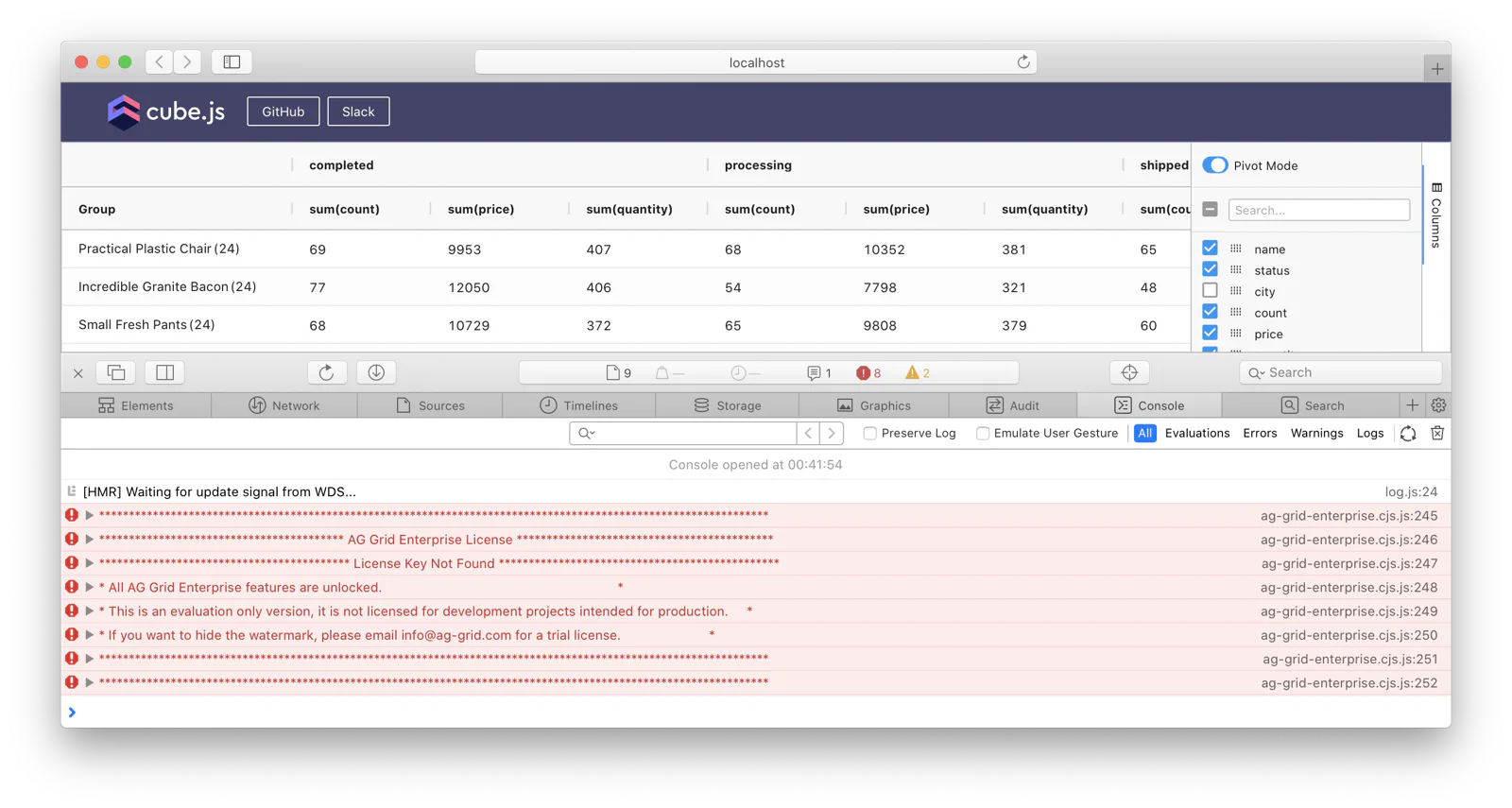This screenshot has width=1512, height=808.
Task: Click the download web archive icon
Action: pyautogui.click(x=376, y=372)
